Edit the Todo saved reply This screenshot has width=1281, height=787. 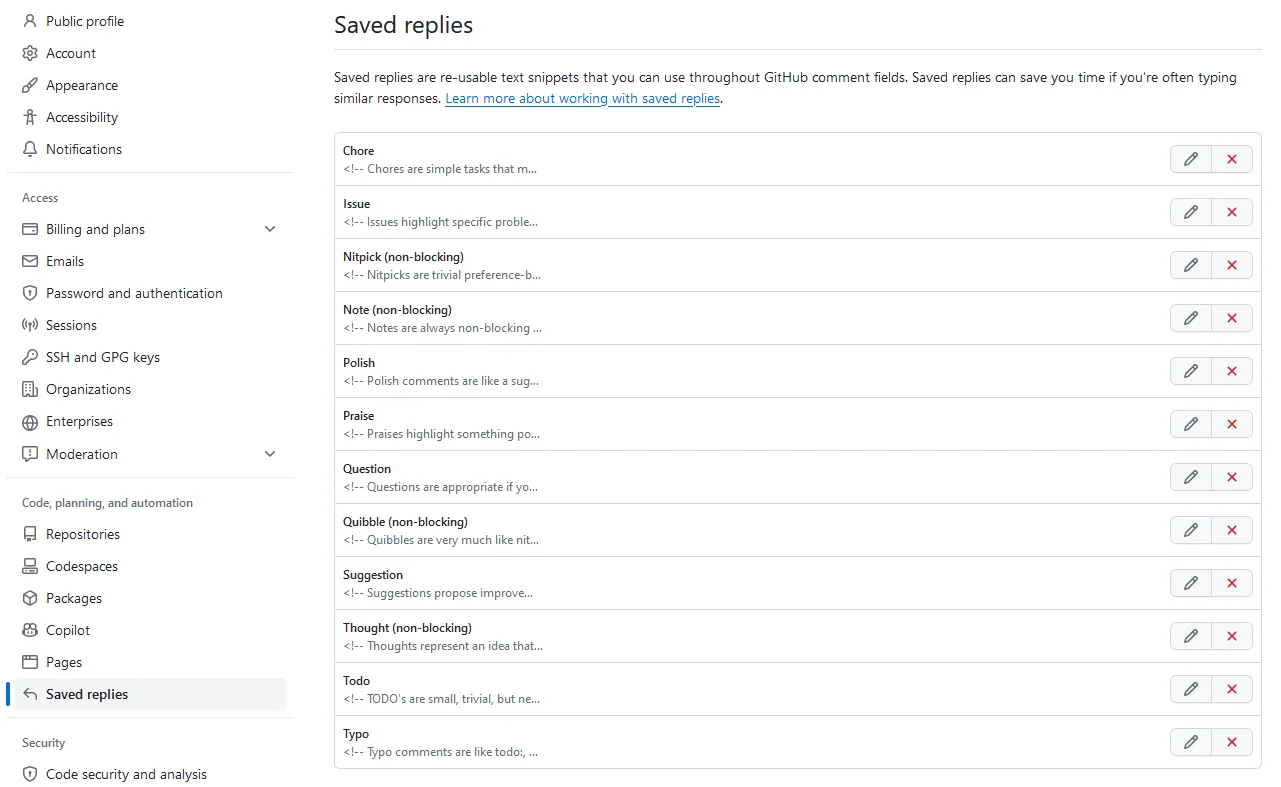tap(1190, 689)
